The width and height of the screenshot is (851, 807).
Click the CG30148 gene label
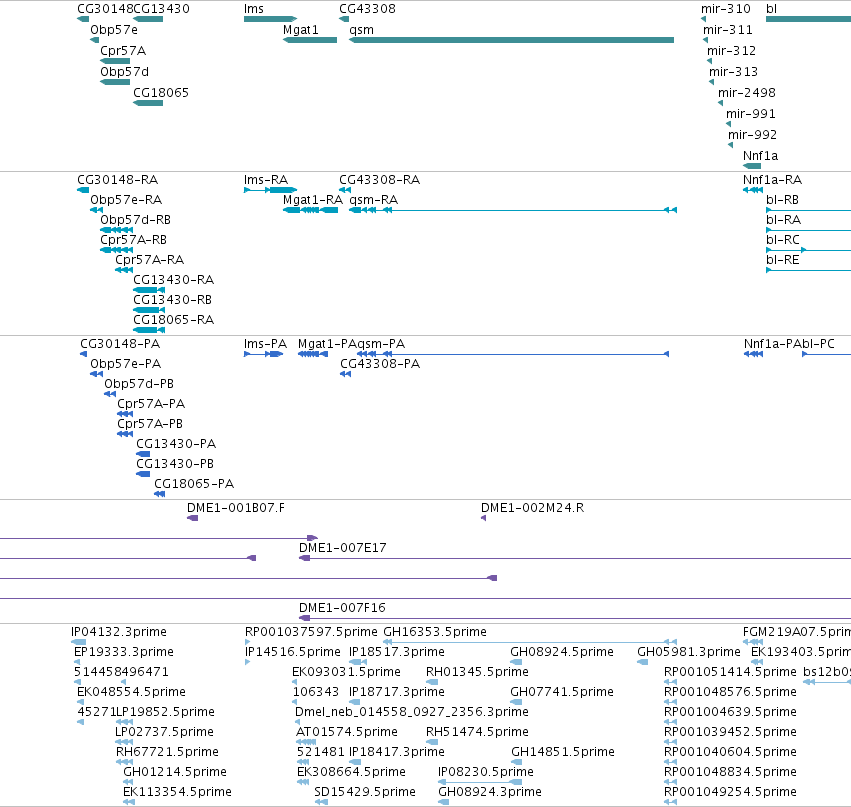(x=105, y=9)
